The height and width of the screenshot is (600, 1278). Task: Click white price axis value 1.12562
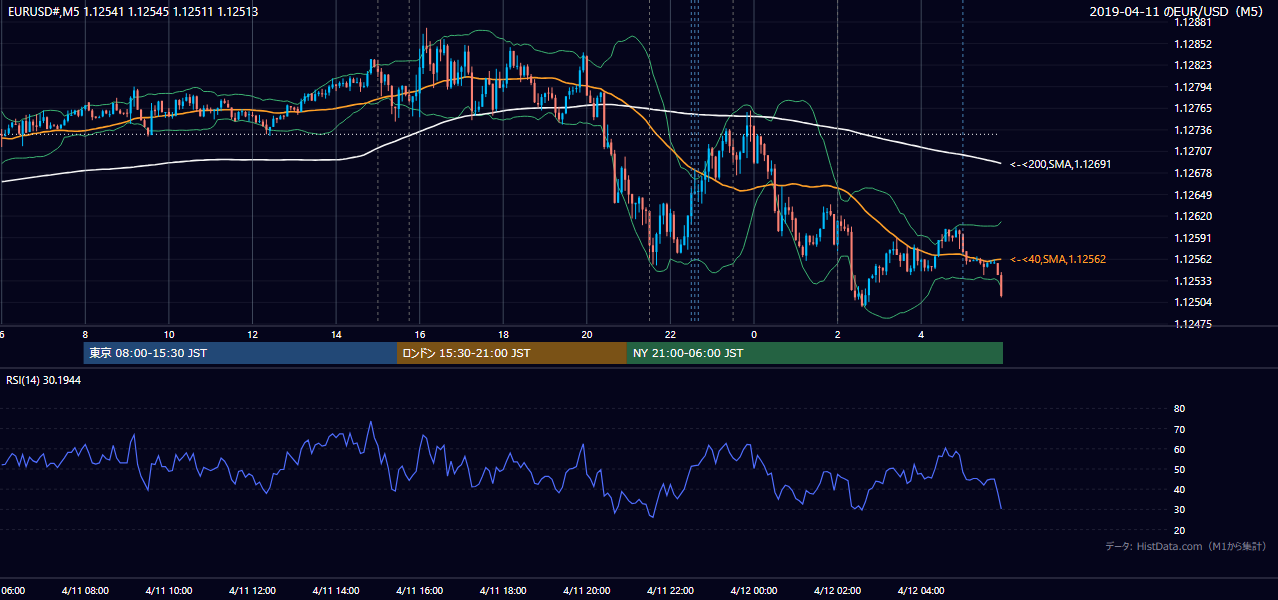coord(1194,259)
